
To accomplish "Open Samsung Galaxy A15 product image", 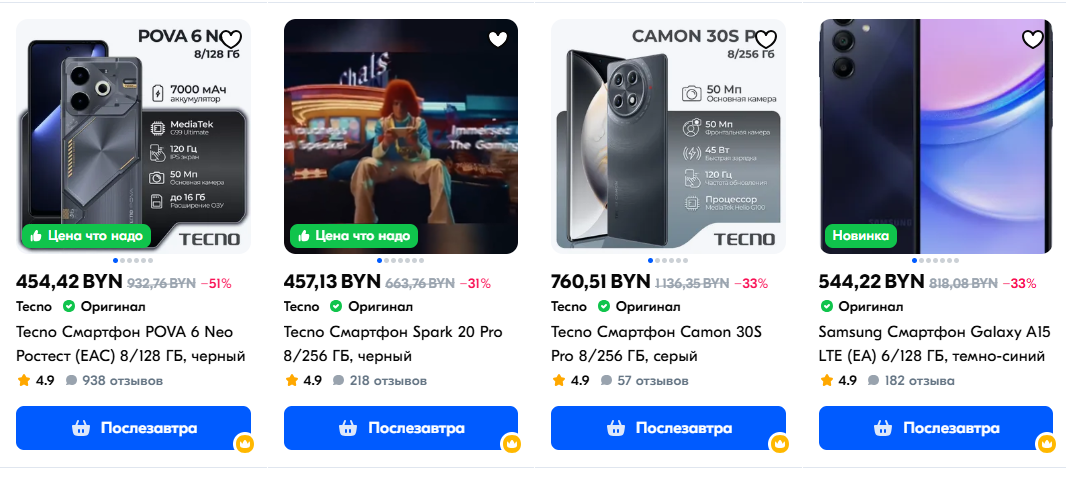I will click(935, 136).
